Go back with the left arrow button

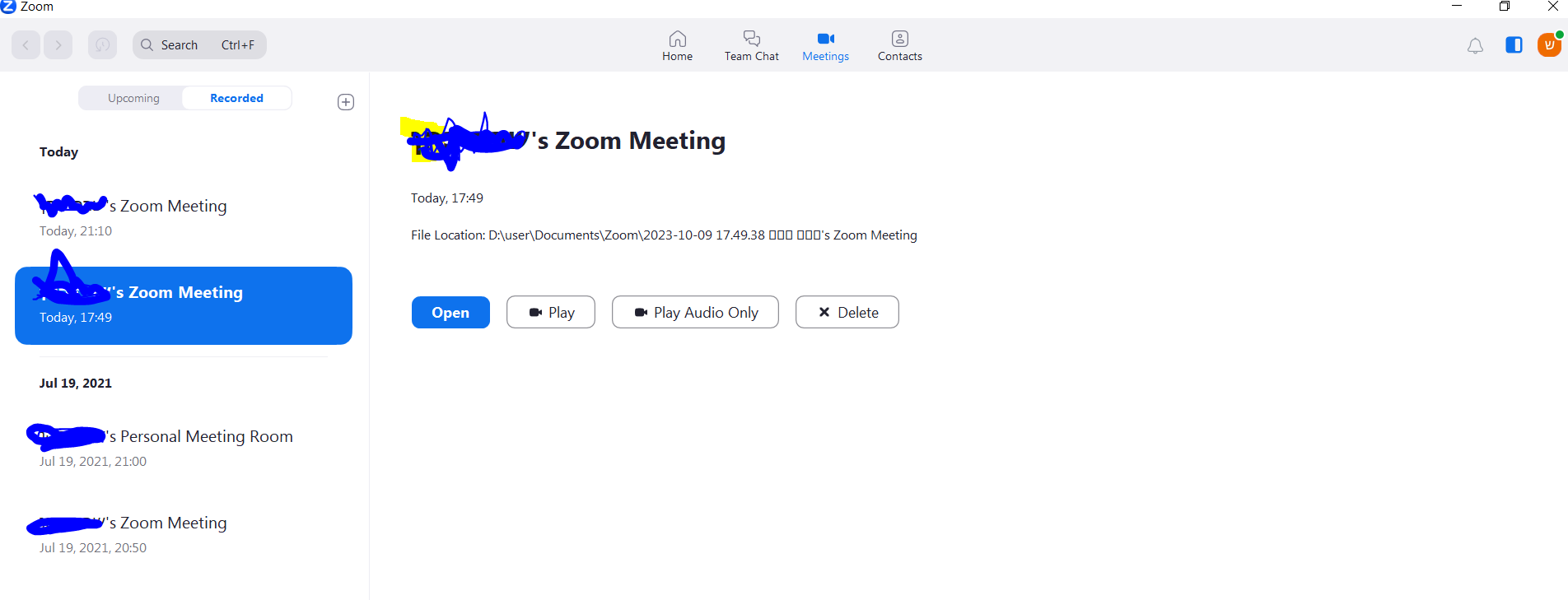click(26, 44)
